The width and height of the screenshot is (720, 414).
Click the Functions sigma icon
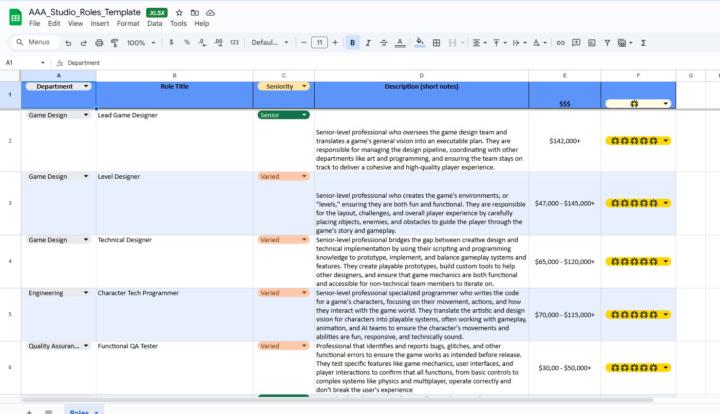coord(643,43)
